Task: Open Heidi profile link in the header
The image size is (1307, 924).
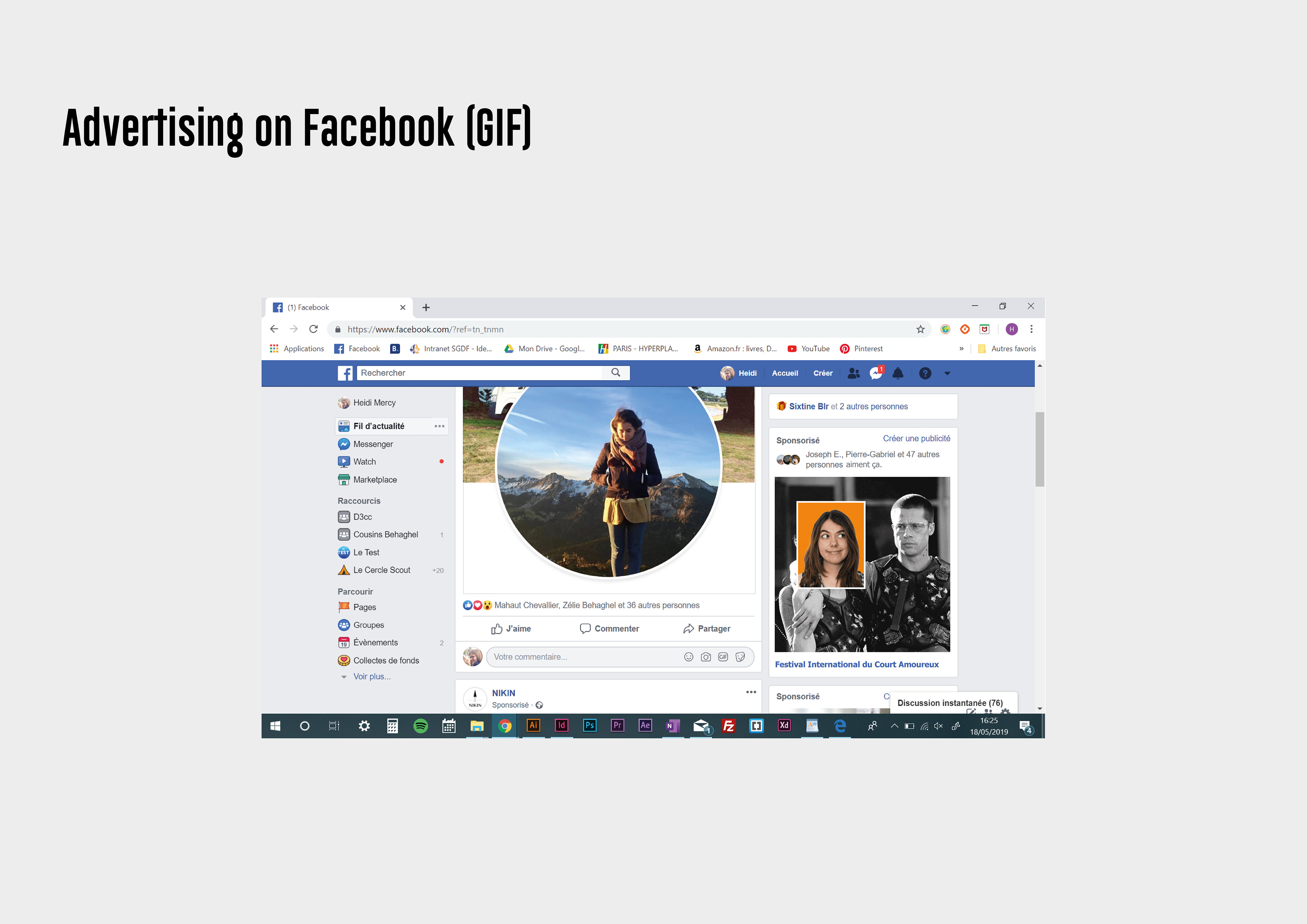Action: click(x=739, y=373)
